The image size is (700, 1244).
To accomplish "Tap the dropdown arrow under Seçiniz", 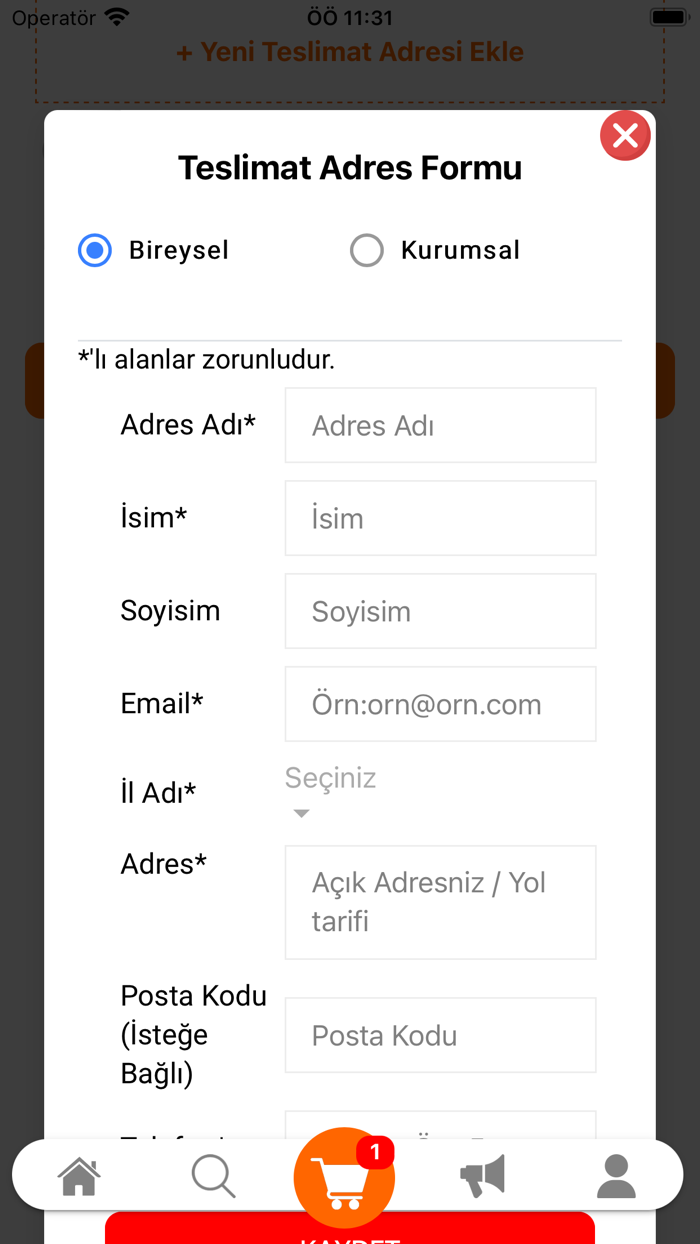I will 301,813.
